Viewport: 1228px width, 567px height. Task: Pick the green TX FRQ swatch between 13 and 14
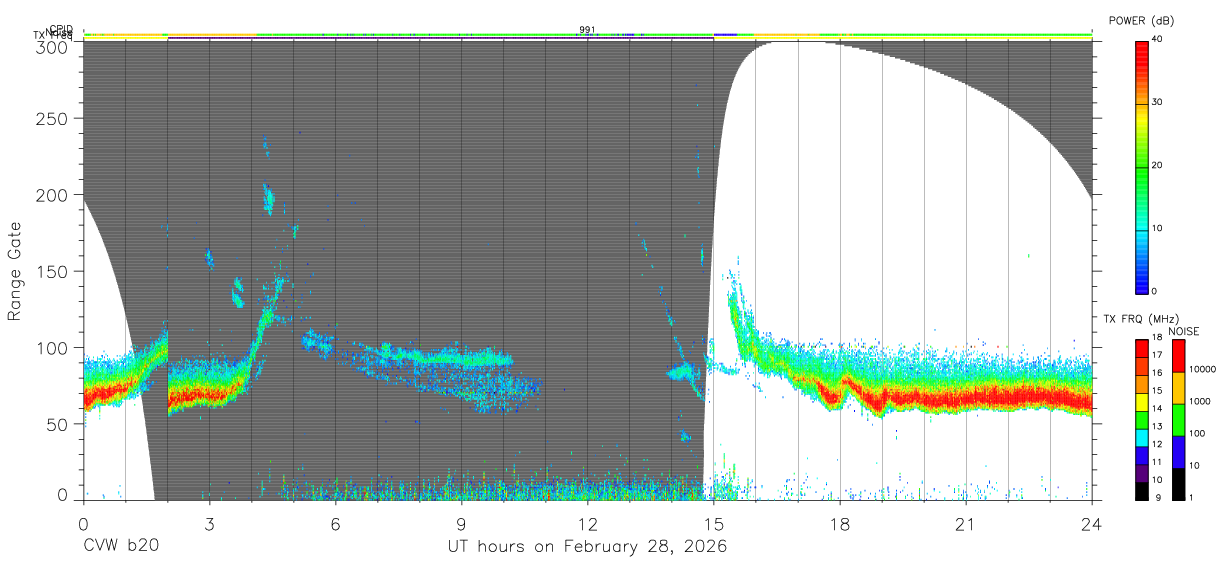click(1142, 420)
